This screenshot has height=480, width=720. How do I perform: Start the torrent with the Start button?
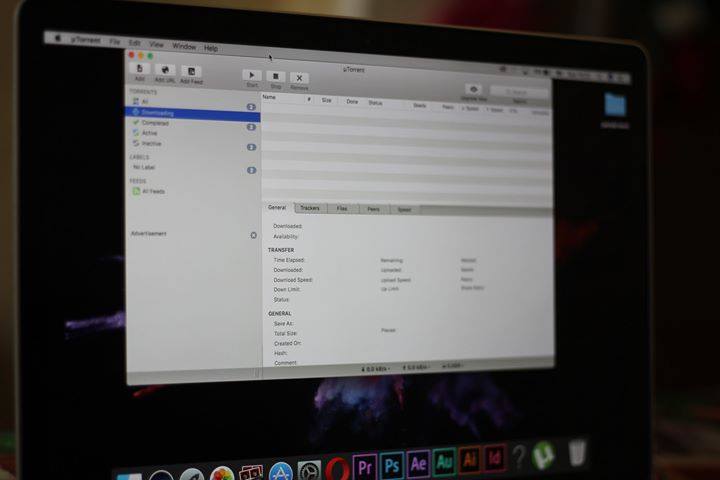pos(252,75)
